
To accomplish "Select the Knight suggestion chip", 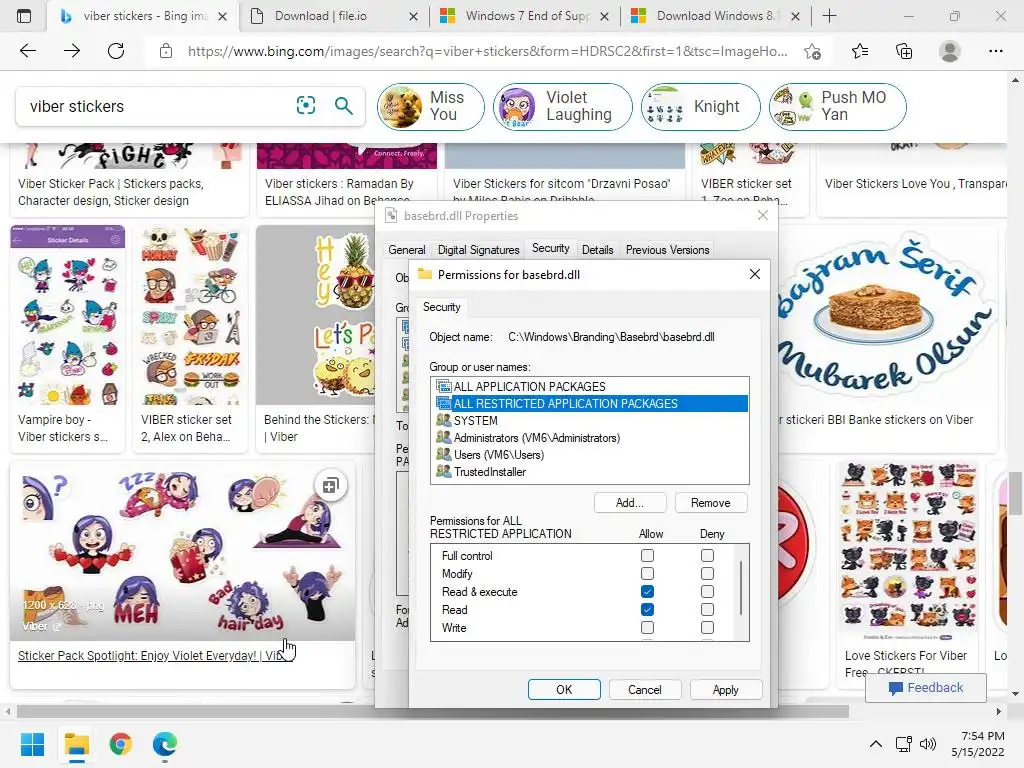I will pos(701,106).
